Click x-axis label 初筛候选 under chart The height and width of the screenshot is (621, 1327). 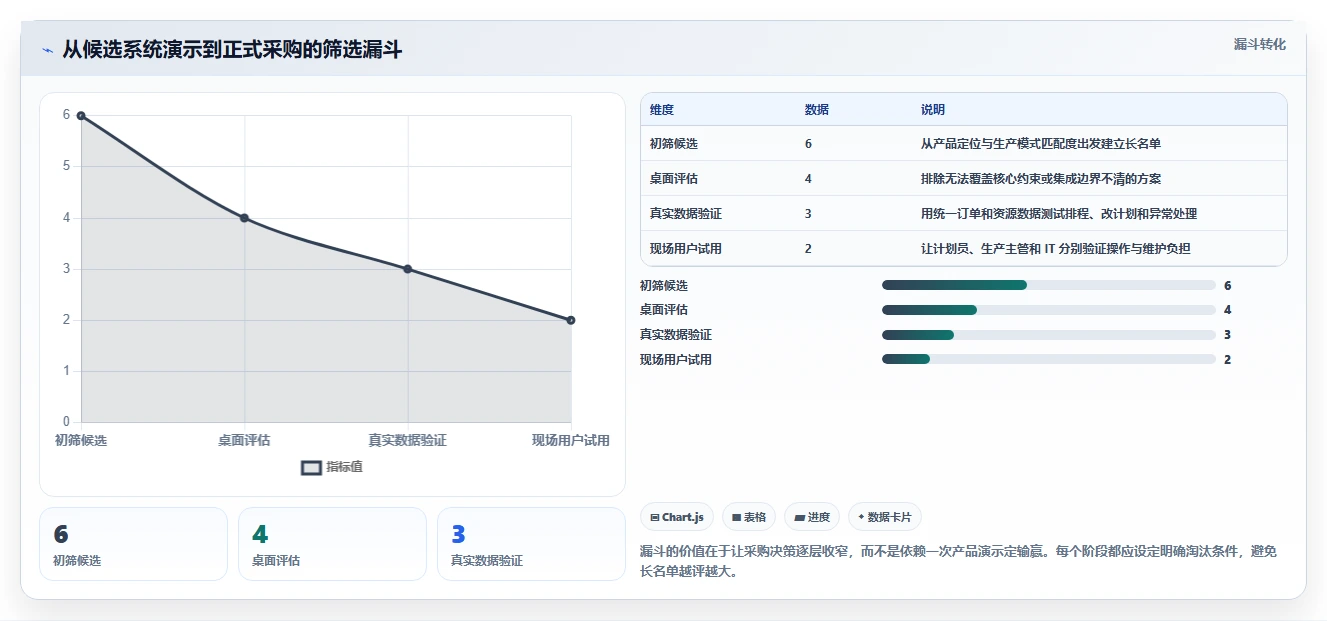[x=81, y=440]
